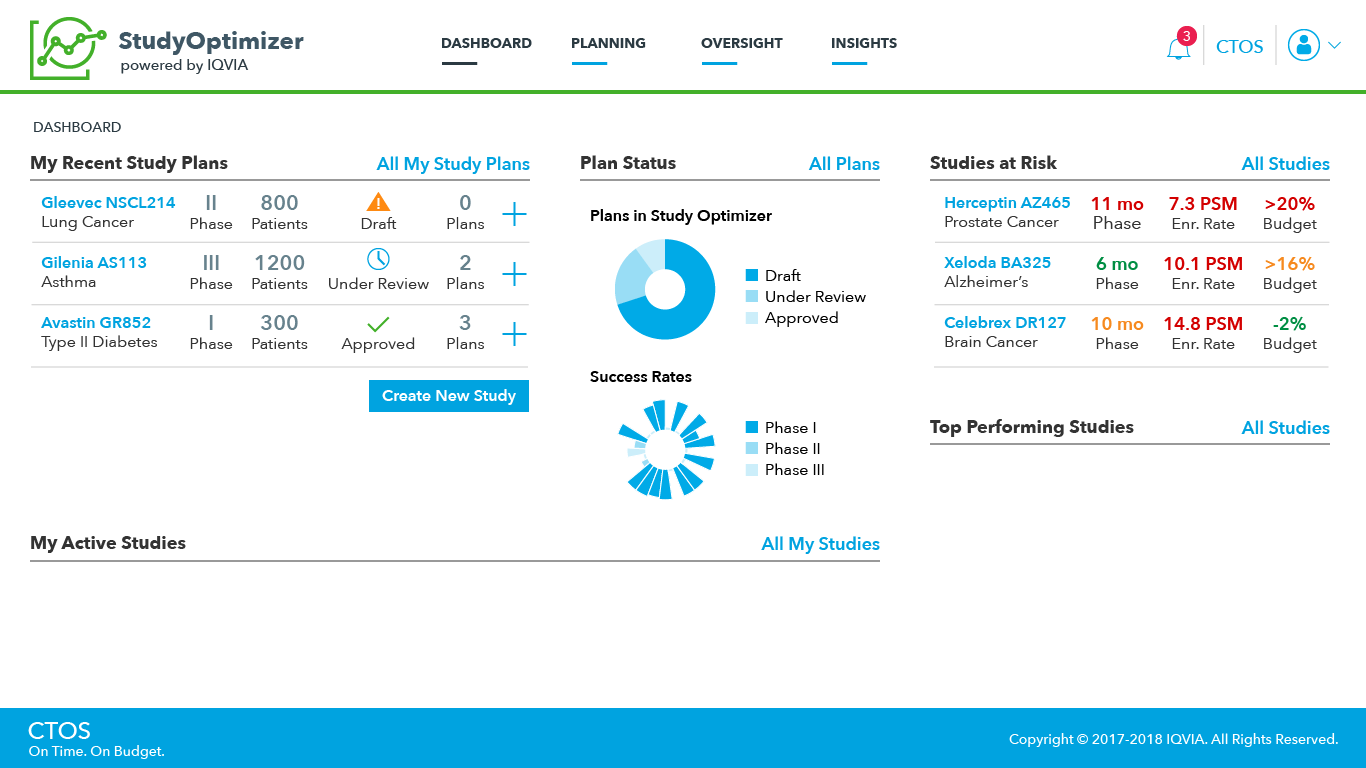The width and height of the screenshot is (1366, 768).
Task: Click the >16% budget value
Action: click(x=1290, y=264)
